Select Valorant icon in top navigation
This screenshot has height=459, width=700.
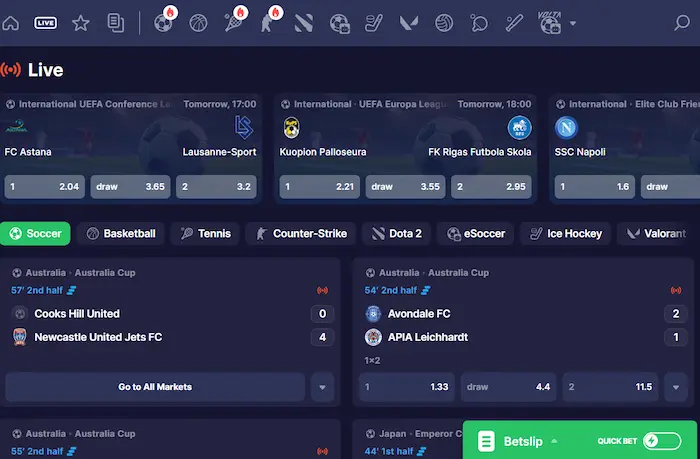pos(409,23)
